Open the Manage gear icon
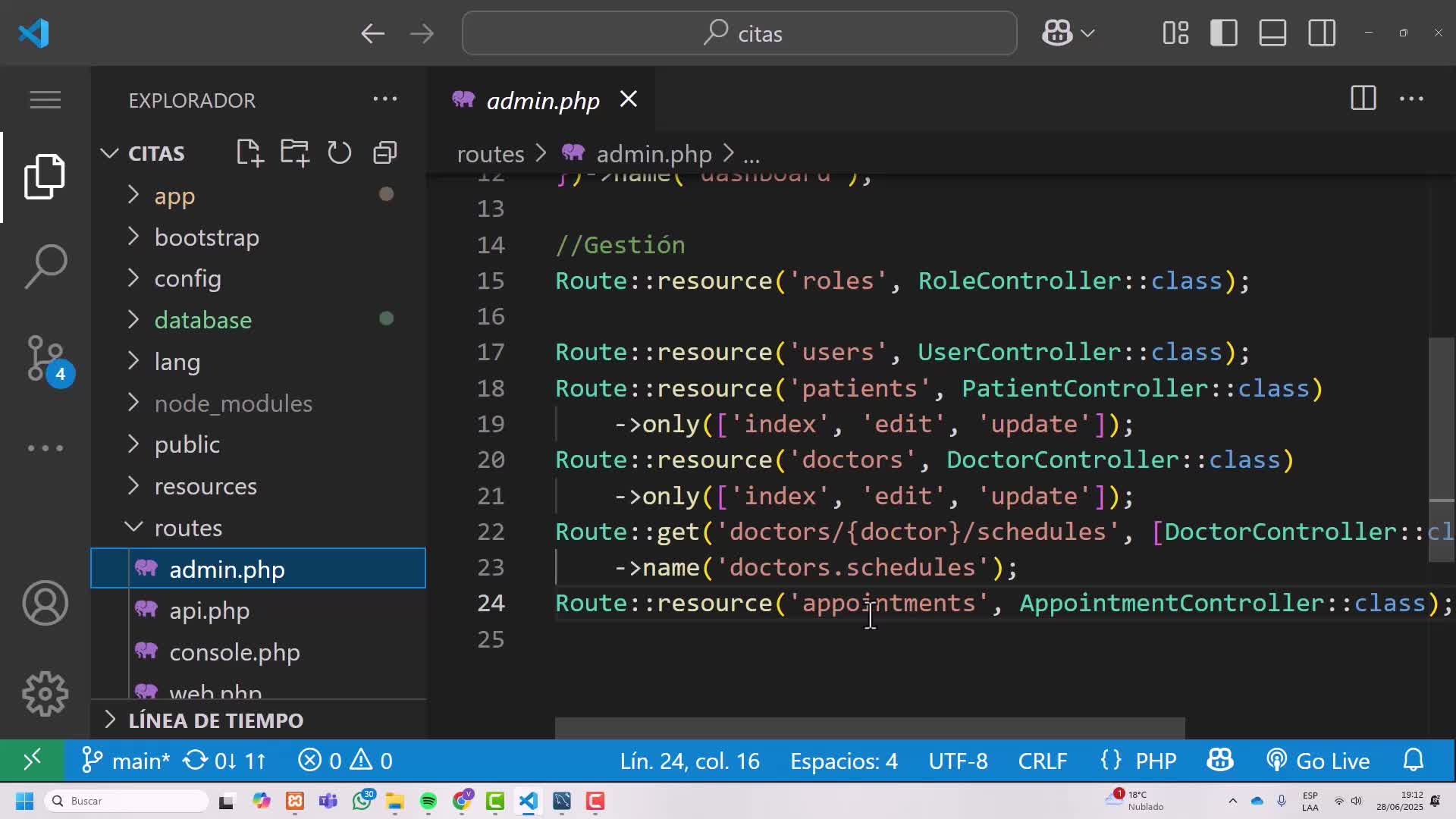Viewport: 1456px width, 819px height. (x=45, y=694)
